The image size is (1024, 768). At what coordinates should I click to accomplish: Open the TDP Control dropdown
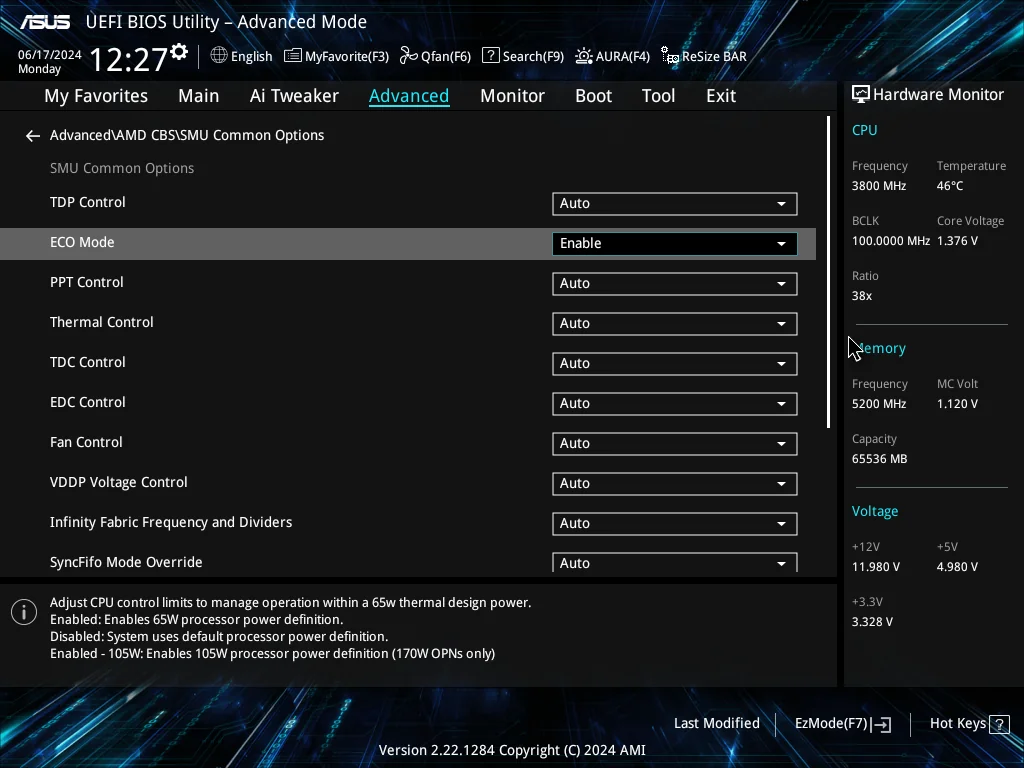[675, 204]
